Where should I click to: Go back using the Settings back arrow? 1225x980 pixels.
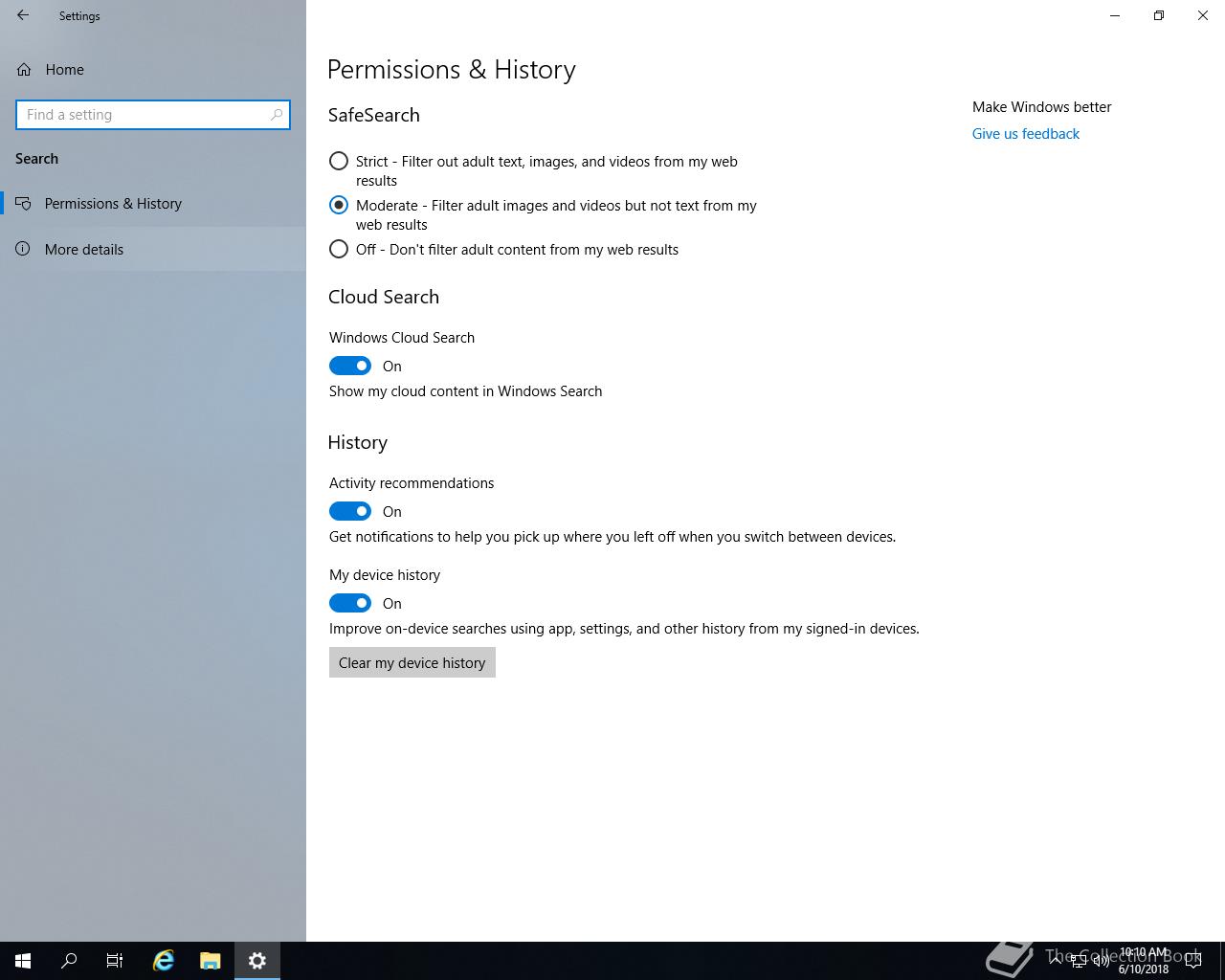click(x=23, y=15)
